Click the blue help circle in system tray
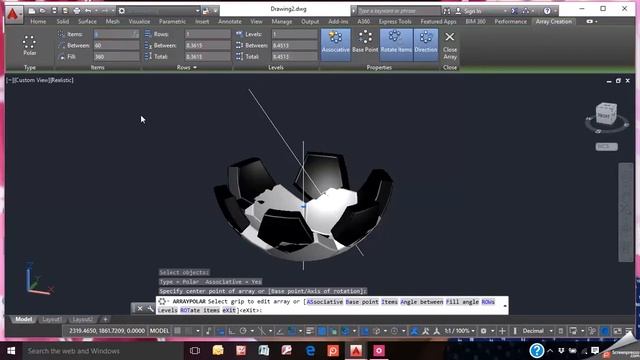 536,351
